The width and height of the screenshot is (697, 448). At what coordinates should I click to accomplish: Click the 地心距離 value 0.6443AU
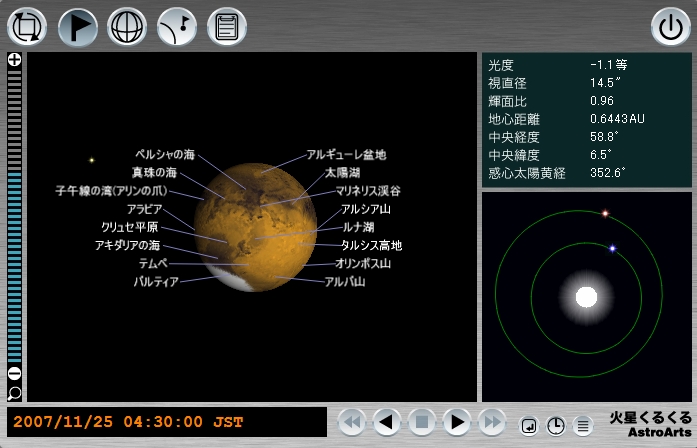click(x=617, y=119)
